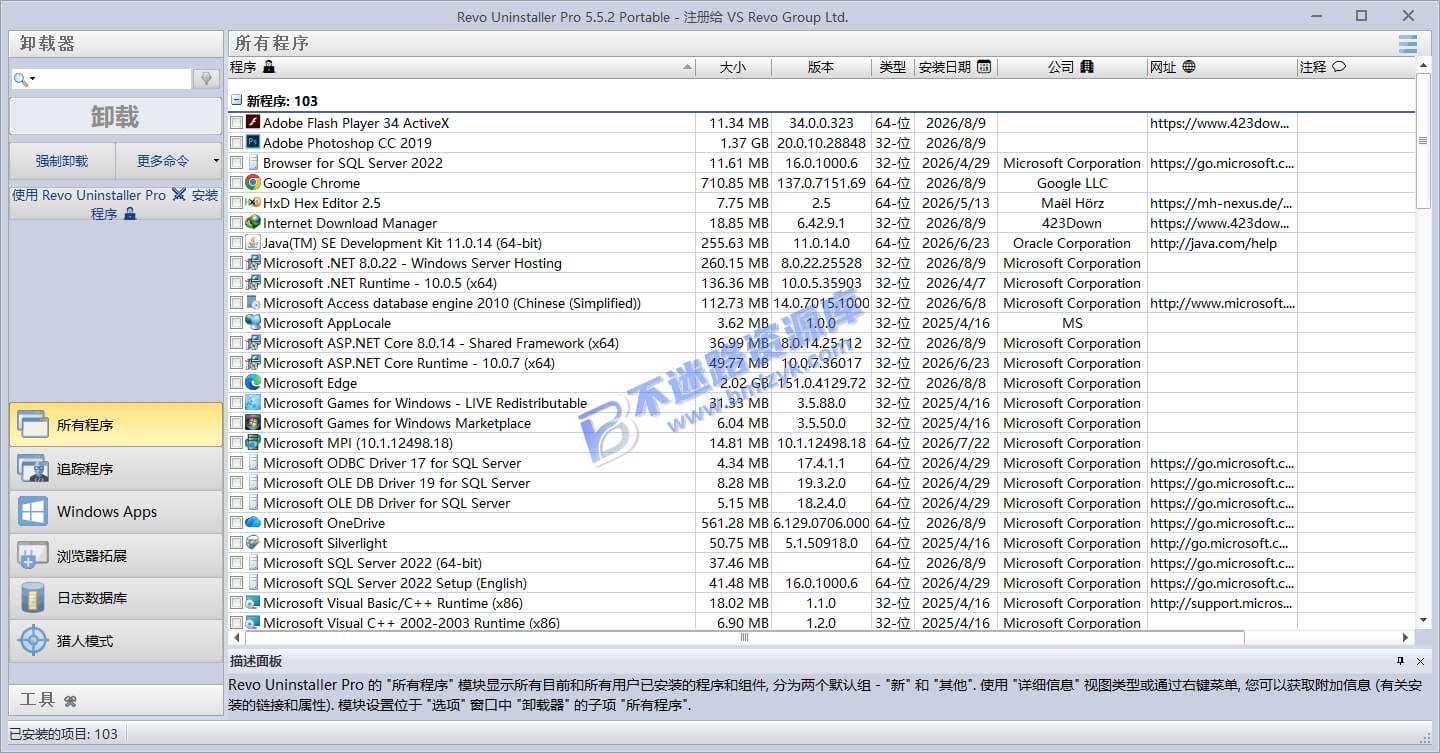
Task: Sort by the 版本 column header
Action: coord(821,67)
